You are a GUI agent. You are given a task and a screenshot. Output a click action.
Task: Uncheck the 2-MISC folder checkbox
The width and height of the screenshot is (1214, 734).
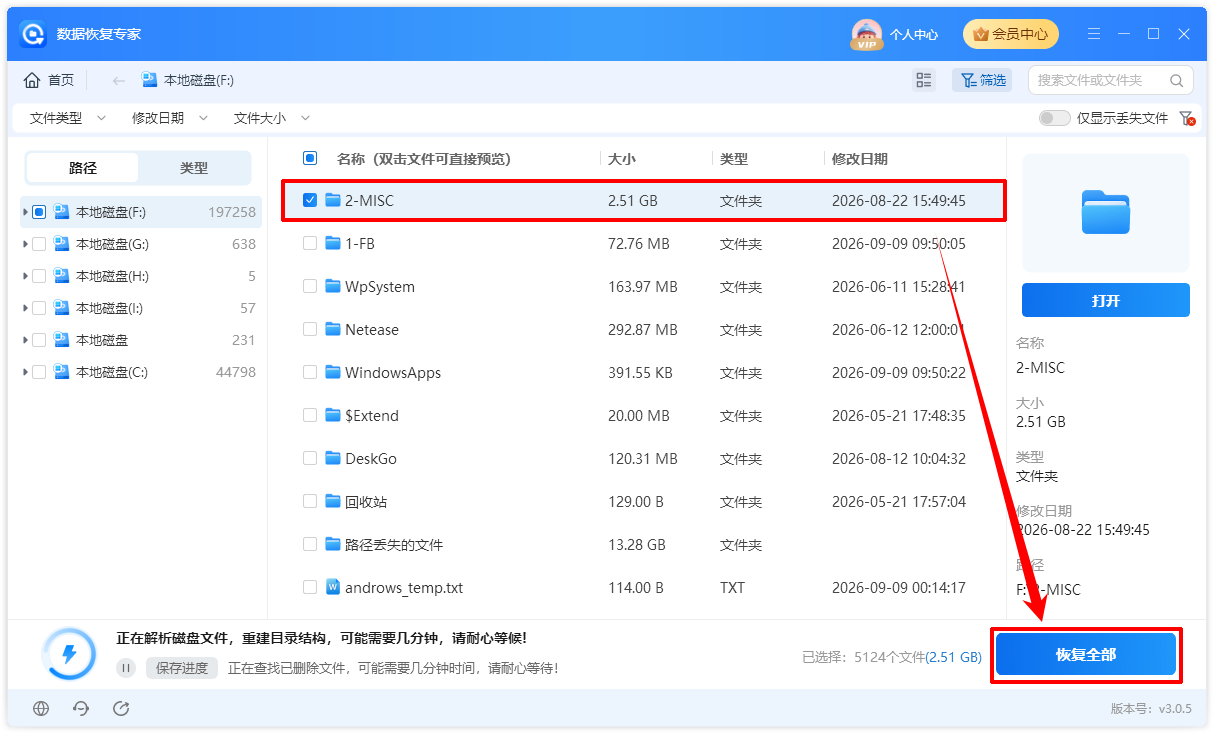(310, 200)
